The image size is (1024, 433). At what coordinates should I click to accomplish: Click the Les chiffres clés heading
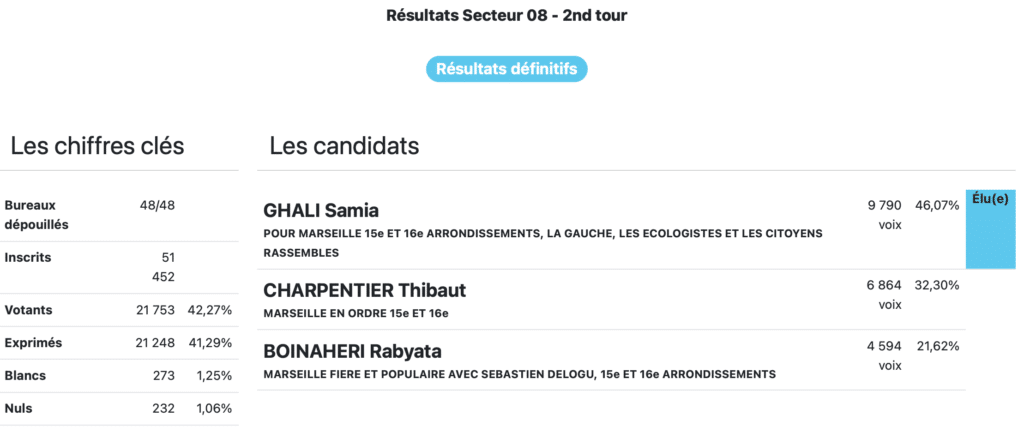97,146
